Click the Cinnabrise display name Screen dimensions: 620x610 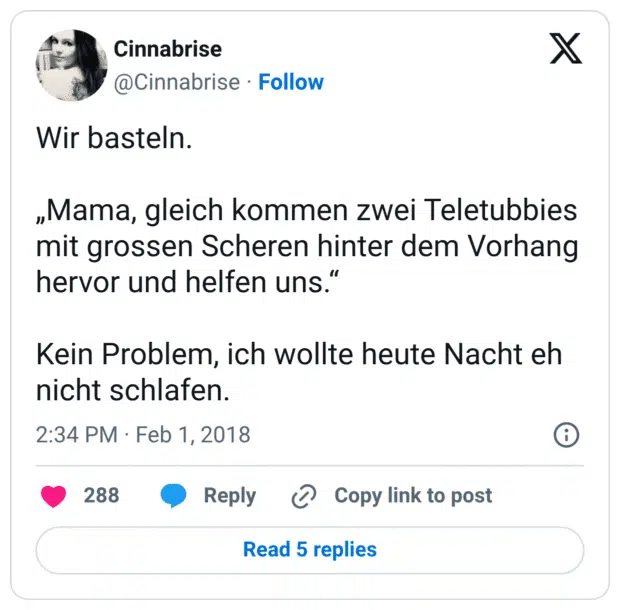[x=168, y=49]
